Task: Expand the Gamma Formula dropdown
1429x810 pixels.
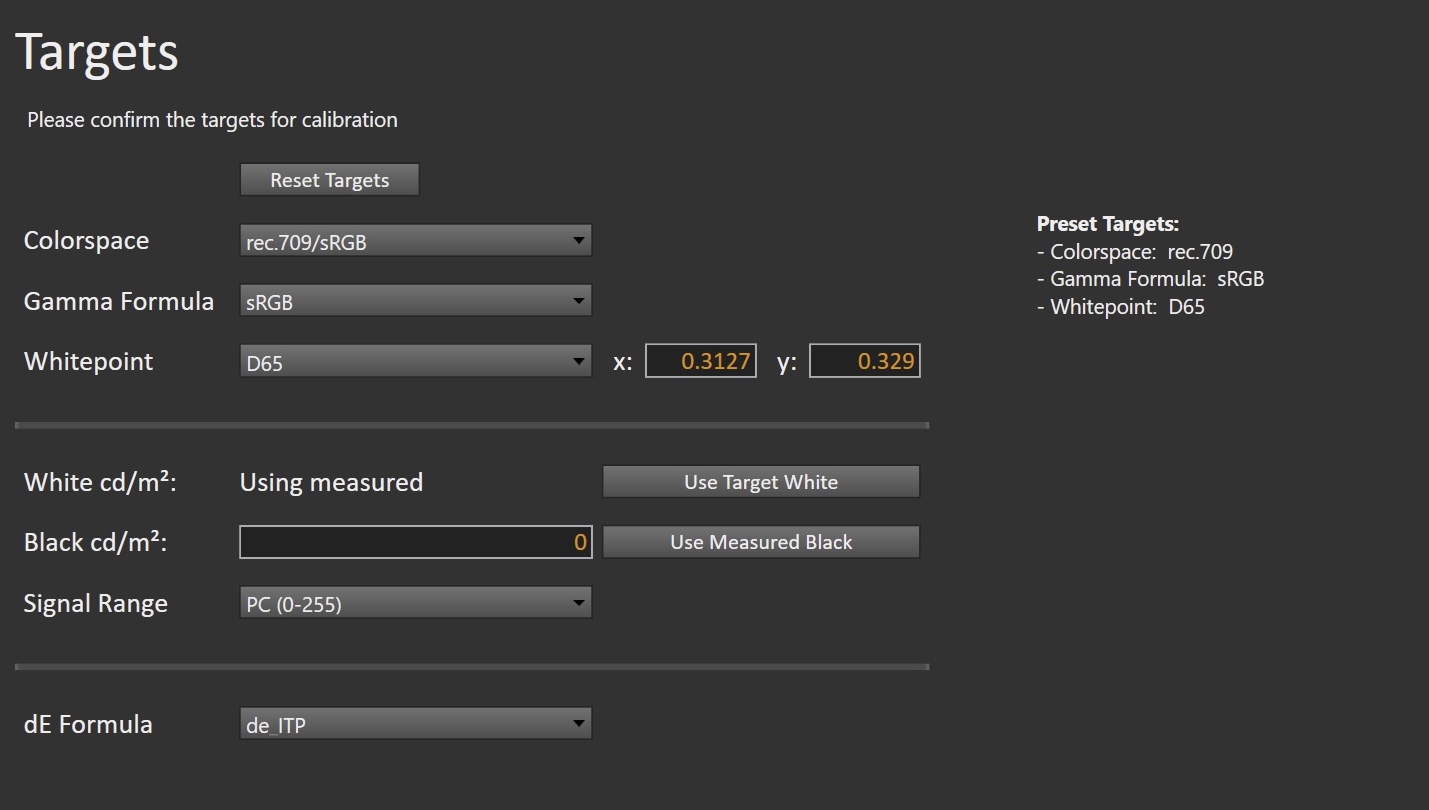Action: [x=415, y=301]
